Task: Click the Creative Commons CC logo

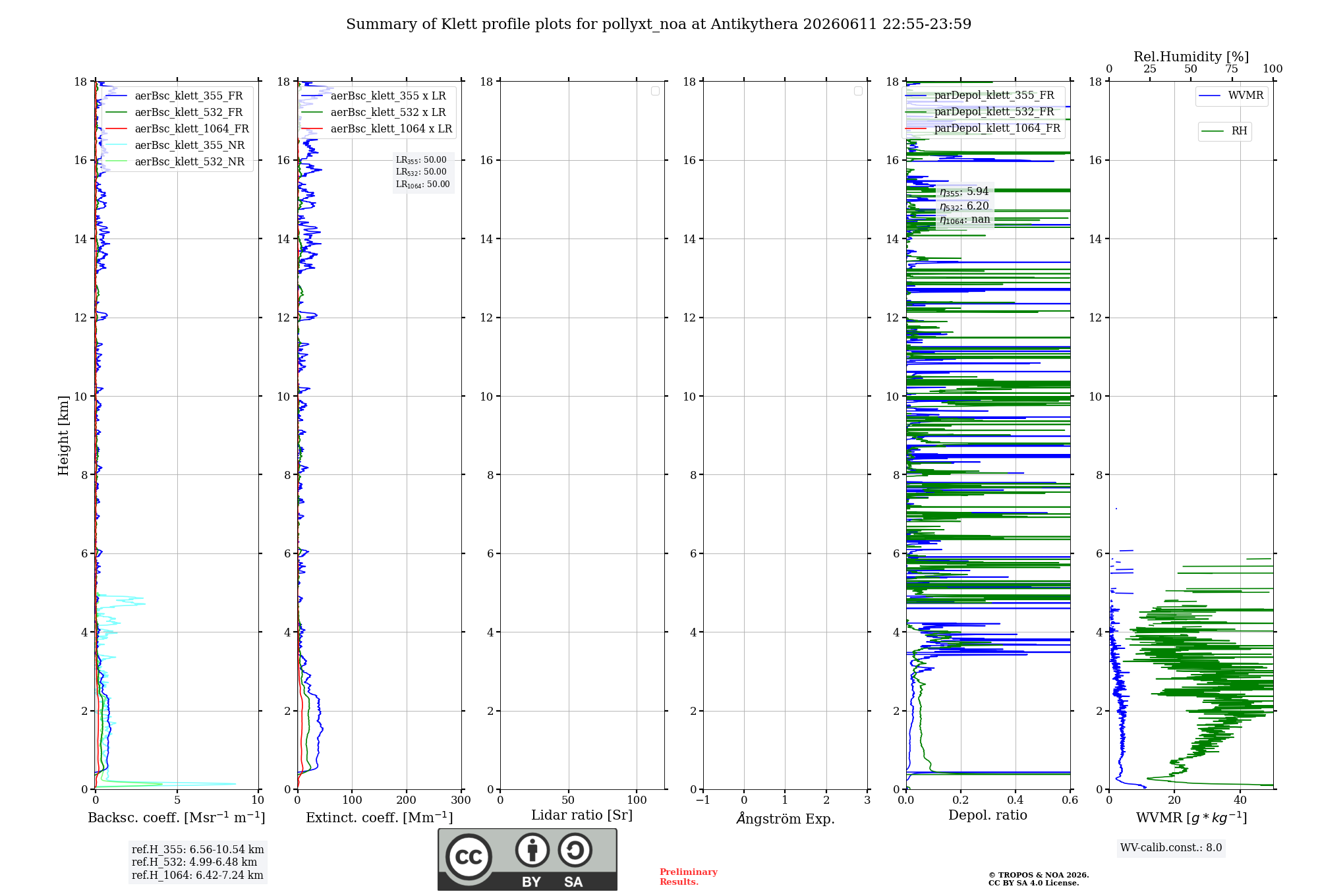Action: pyautogui.click(x=469, y=857)
